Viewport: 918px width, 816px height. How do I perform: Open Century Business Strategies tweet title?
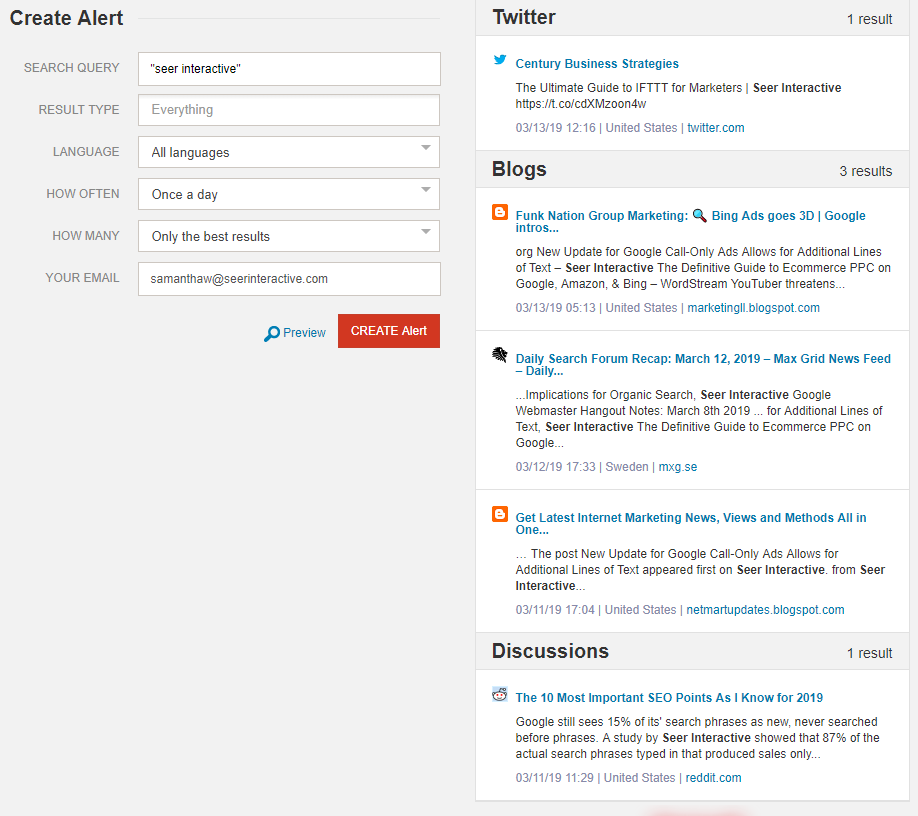[x=597, y=64]
